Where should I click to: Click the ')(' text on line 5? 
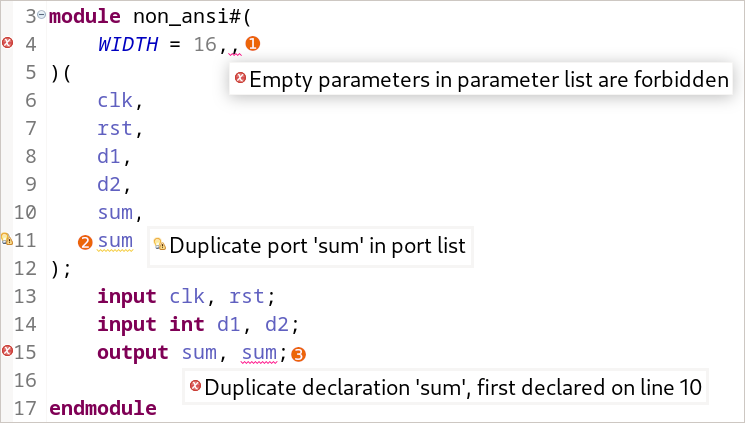click(x=61, y=73)
